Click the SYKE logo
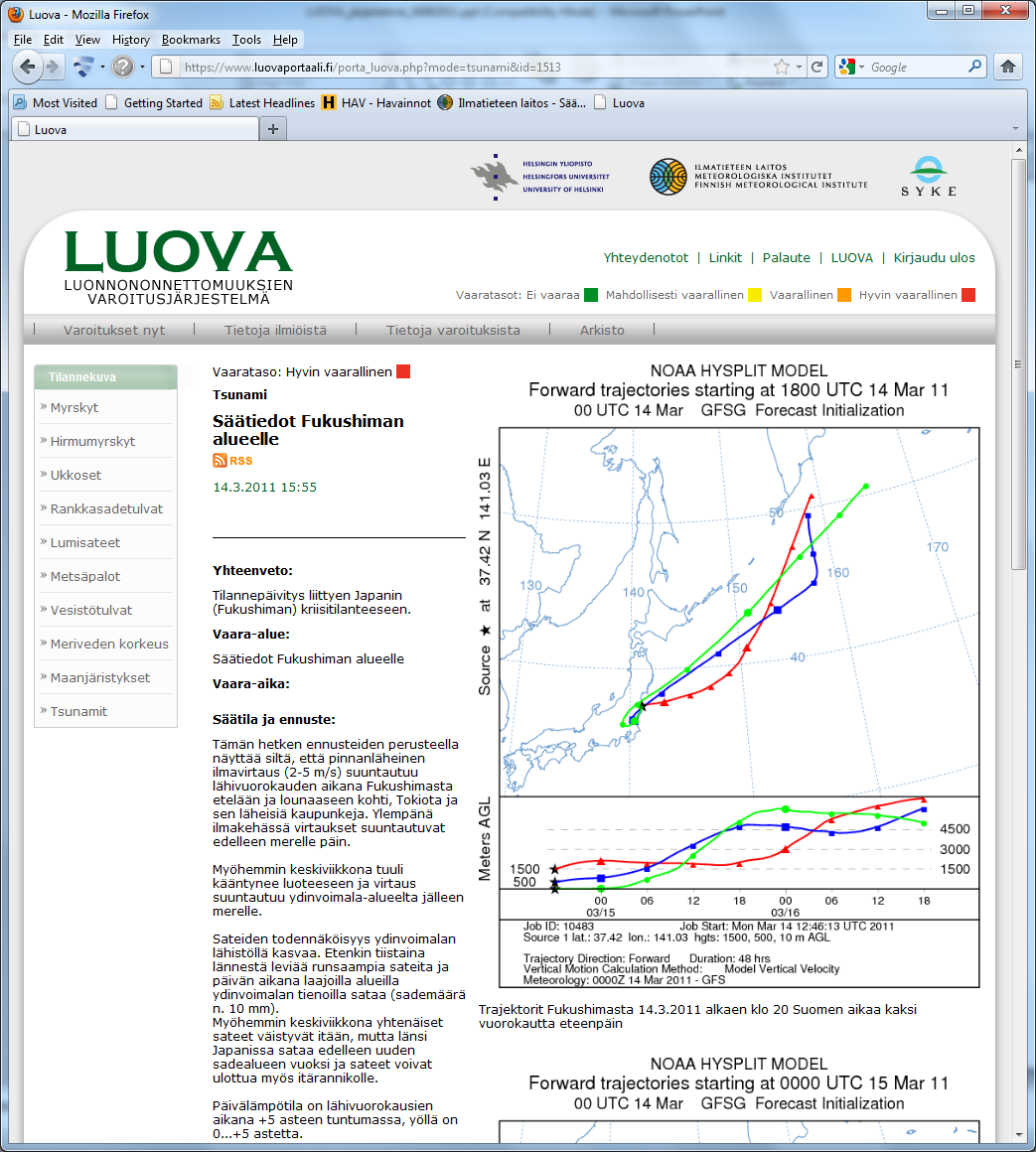 (x=929, y=177)
